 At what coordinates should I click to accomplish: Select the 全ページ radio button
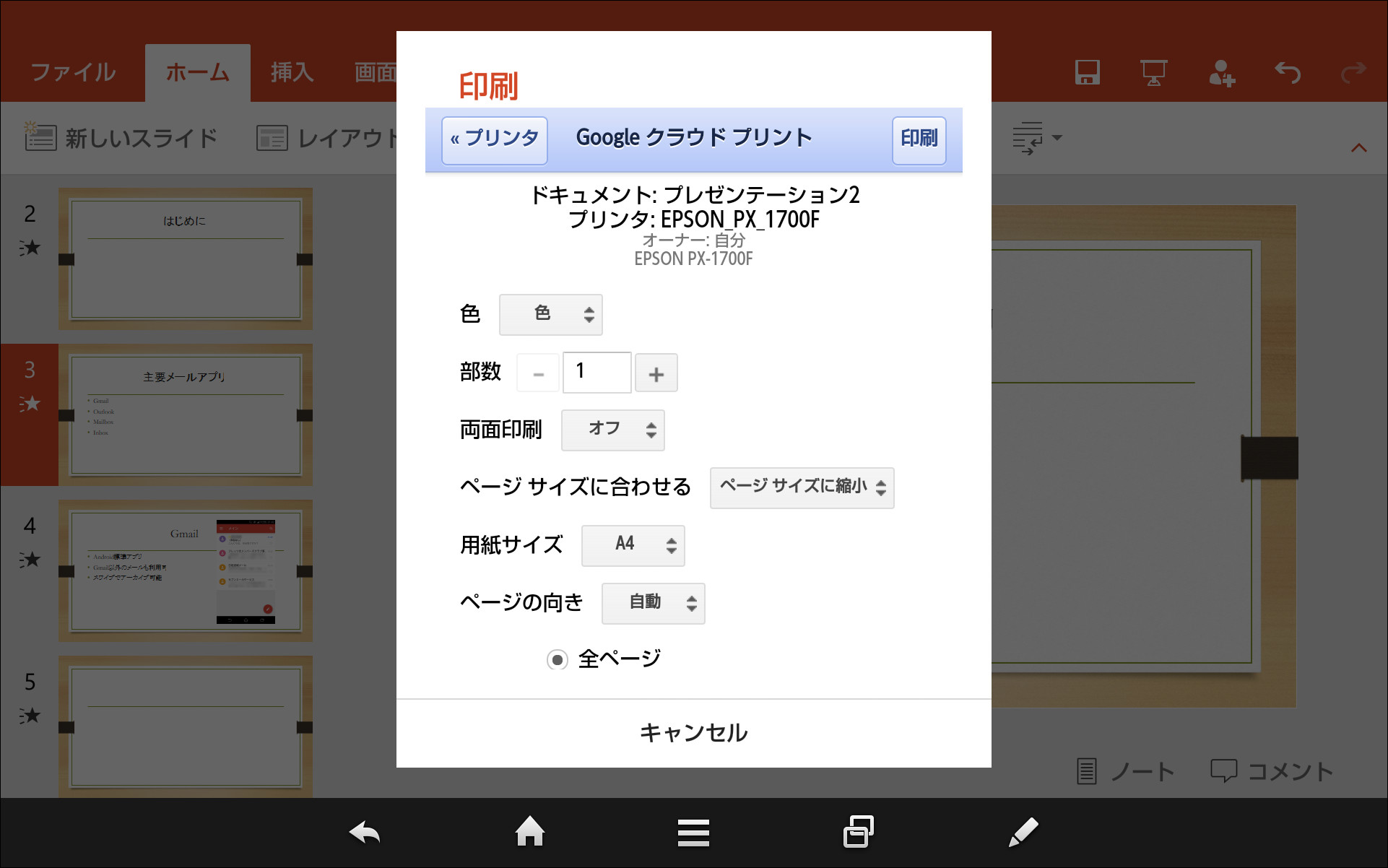pyautogui.click(x=557, y=659)
